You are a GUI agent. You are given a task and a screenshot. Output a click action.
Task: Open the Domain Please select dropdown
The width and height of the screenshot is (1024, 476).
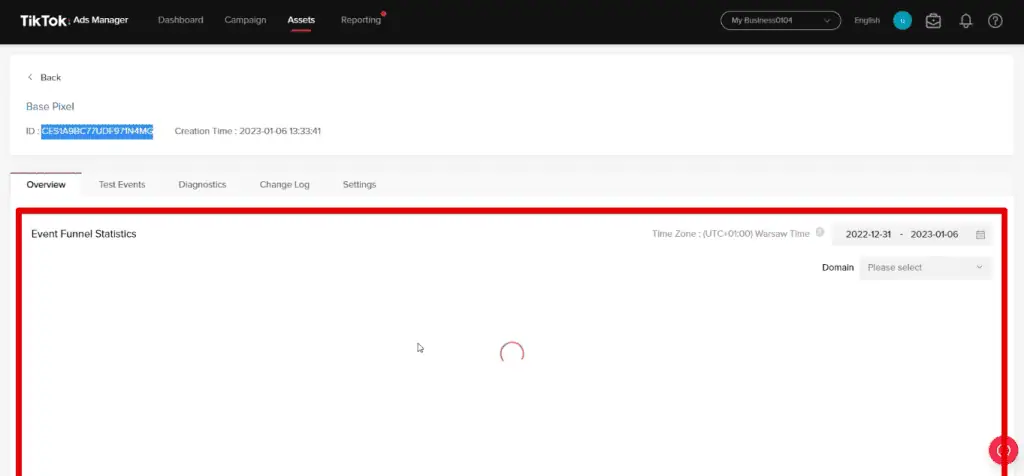pyautogui.click(x=925, y=268)
